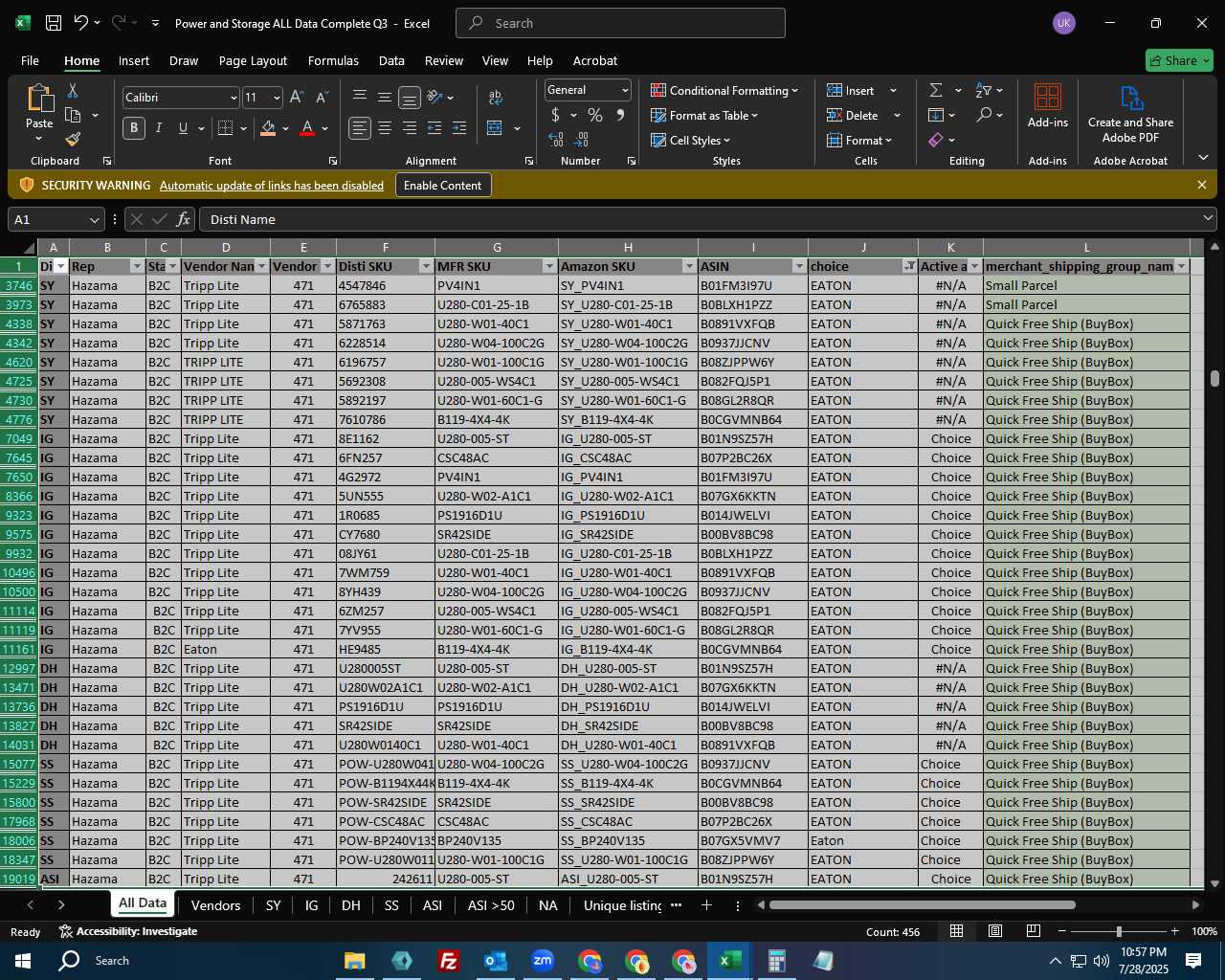The width and height of the screenshot is (1225, 980).
Task: Toggle middle vertical align
Action: pos(385,98)
